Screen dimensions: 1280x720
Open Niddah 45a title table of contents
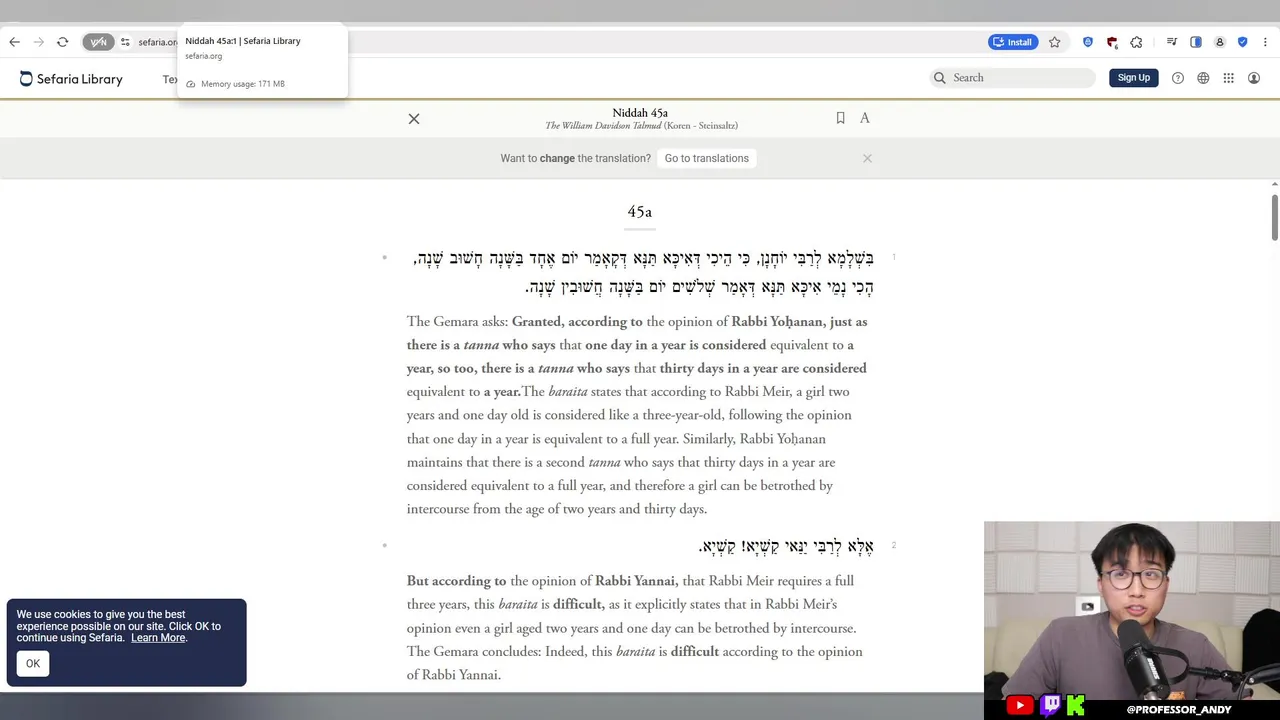click(640, 113)
